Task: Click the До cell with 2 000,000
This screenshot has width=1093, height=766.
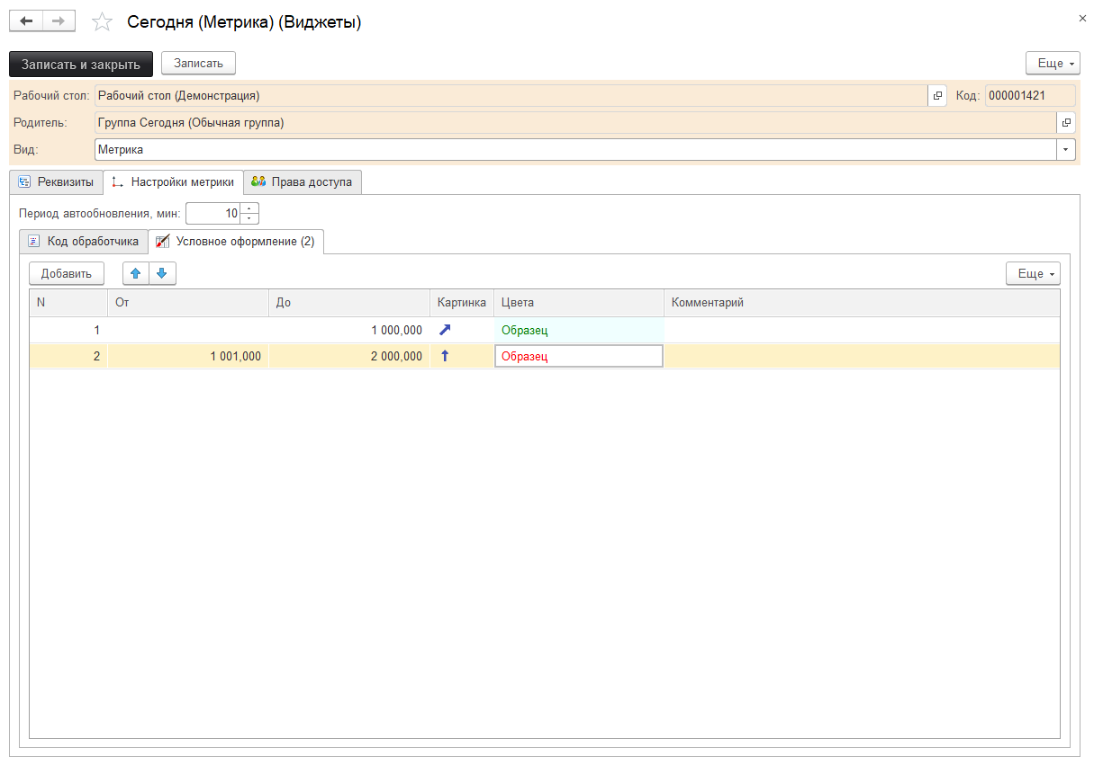Action: [349, 356]
